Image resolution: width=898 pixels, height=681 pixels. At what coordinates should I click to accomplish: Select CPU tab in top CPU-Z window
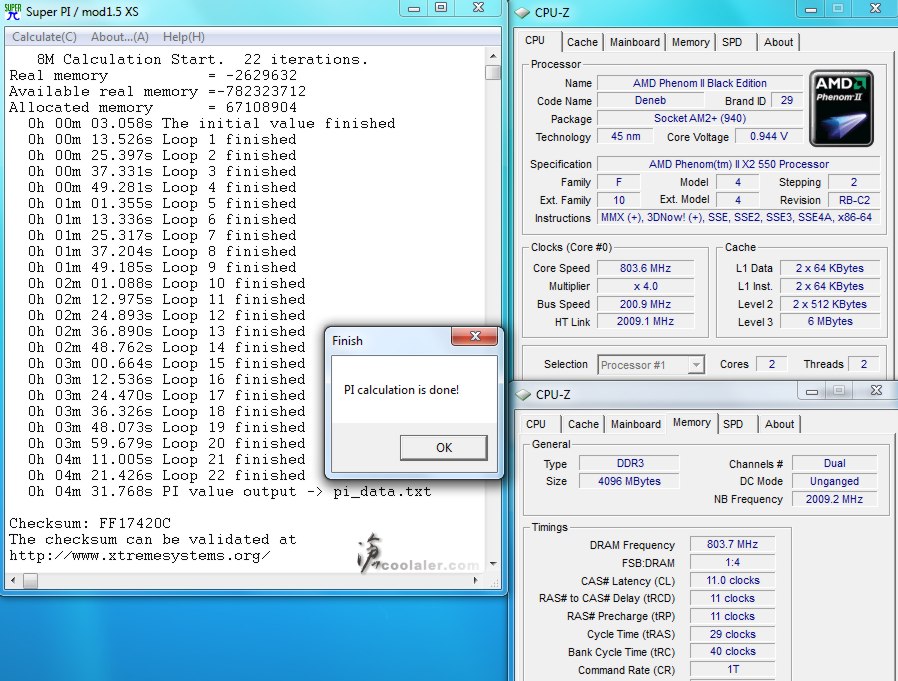(535, 40)
